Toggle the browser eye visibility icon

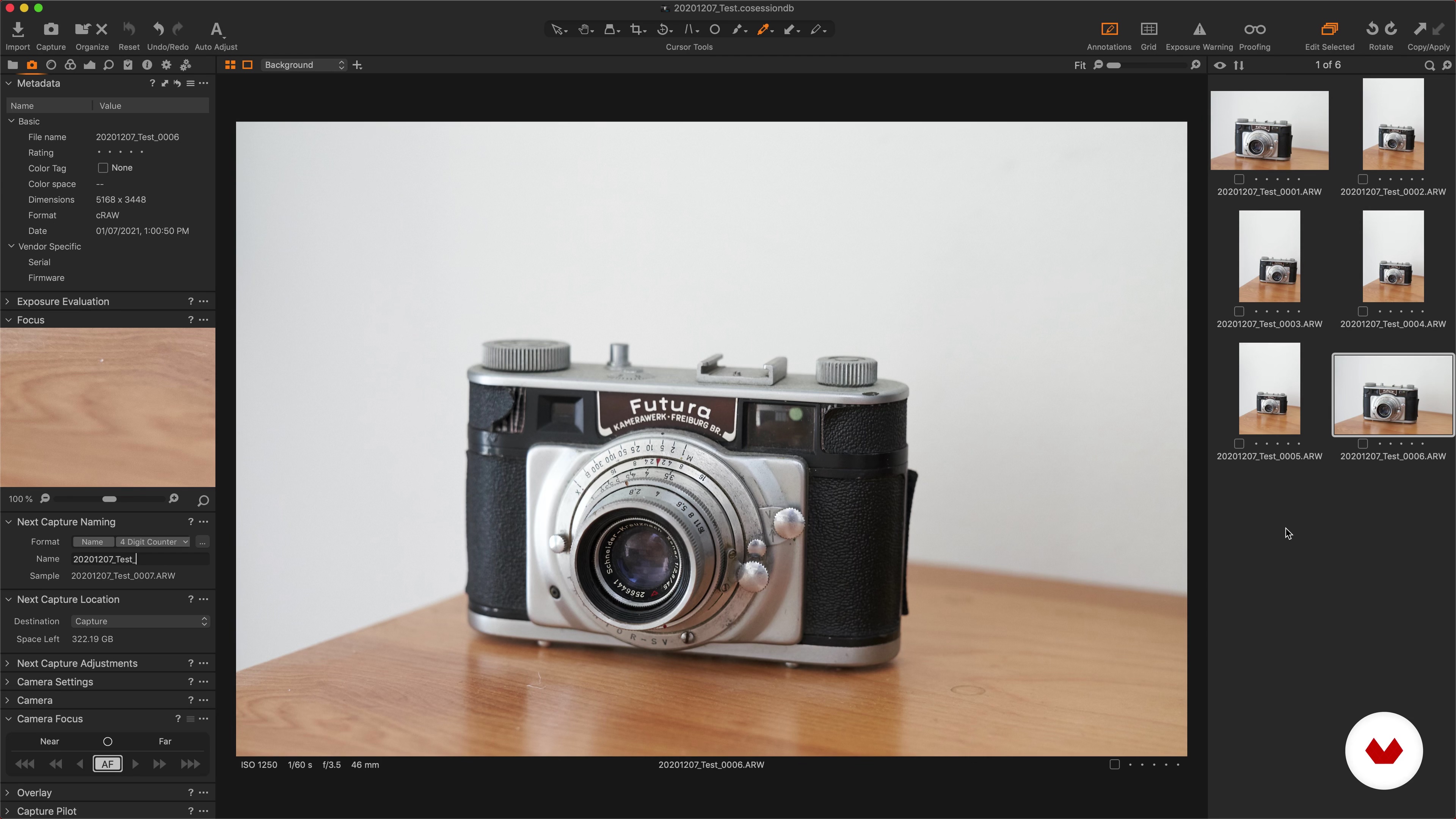coord(1220,66)
